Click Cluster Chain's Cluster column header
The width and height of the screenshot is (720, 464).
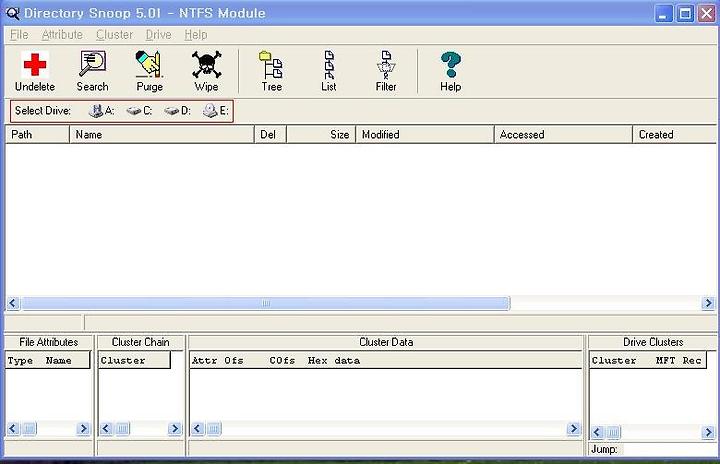pyautogui.click(x=134, y=361)
